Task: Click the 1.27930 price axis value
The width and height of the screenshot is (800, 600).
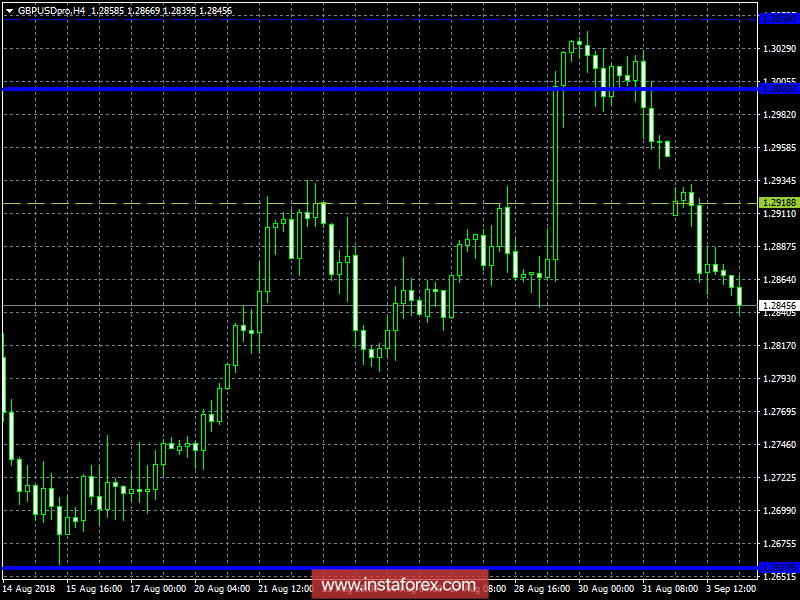Action: coord(780,379)
